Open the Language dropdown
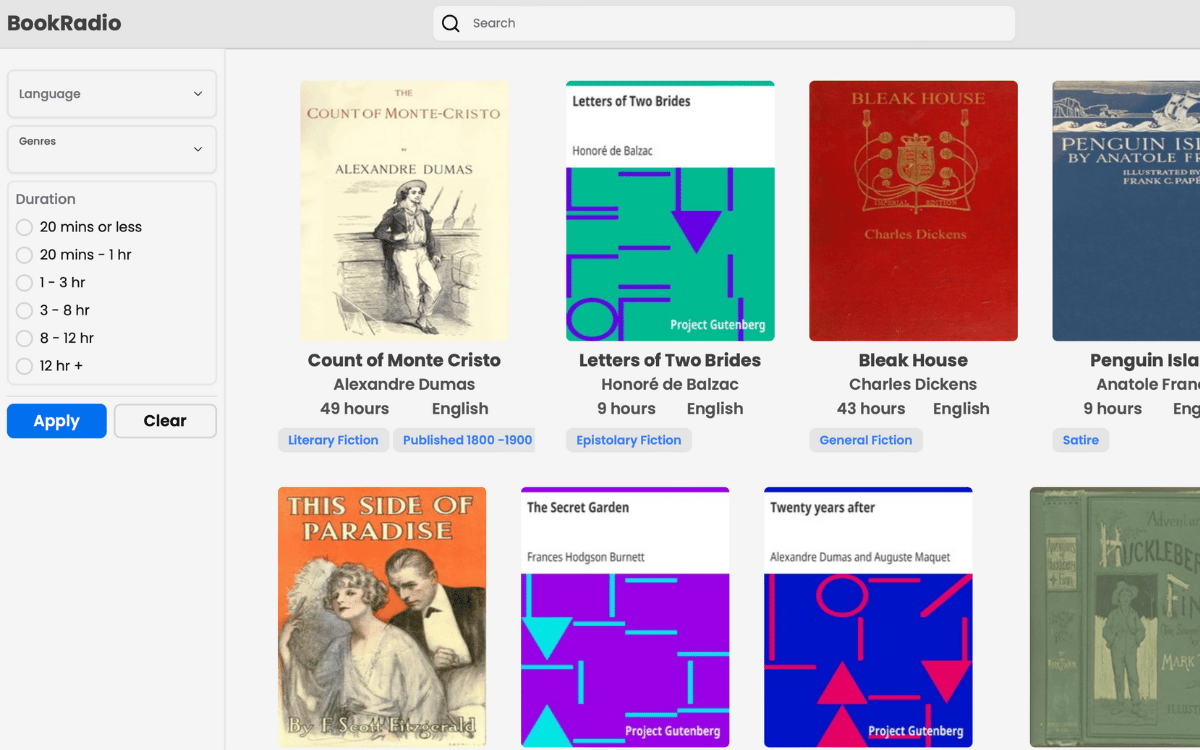 [x=112, y=94]
